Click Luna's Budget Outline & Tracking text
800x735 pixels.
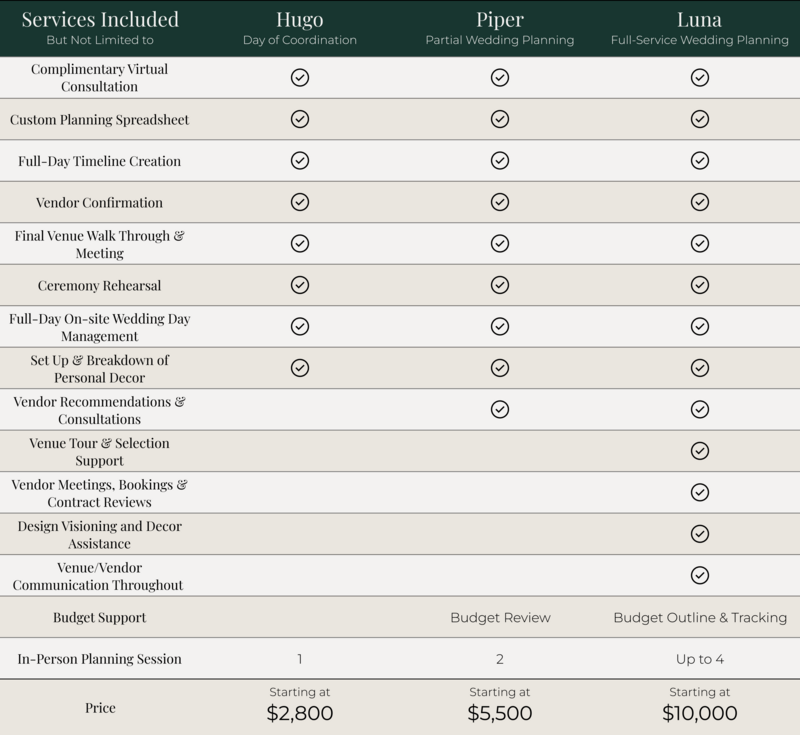click(x=700, y=617)
